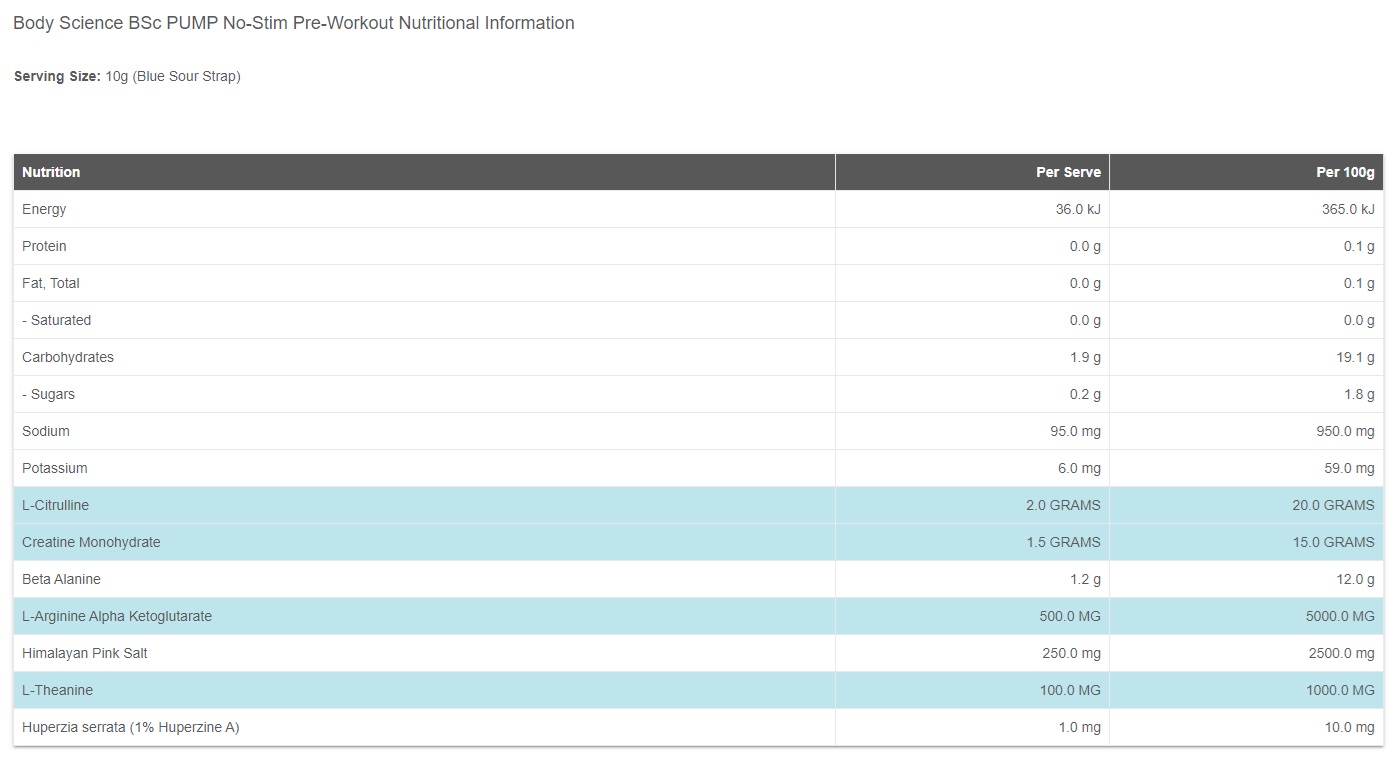
Task: Click the 1.5 GRAMS value
Action: (x=1063, y=542)
